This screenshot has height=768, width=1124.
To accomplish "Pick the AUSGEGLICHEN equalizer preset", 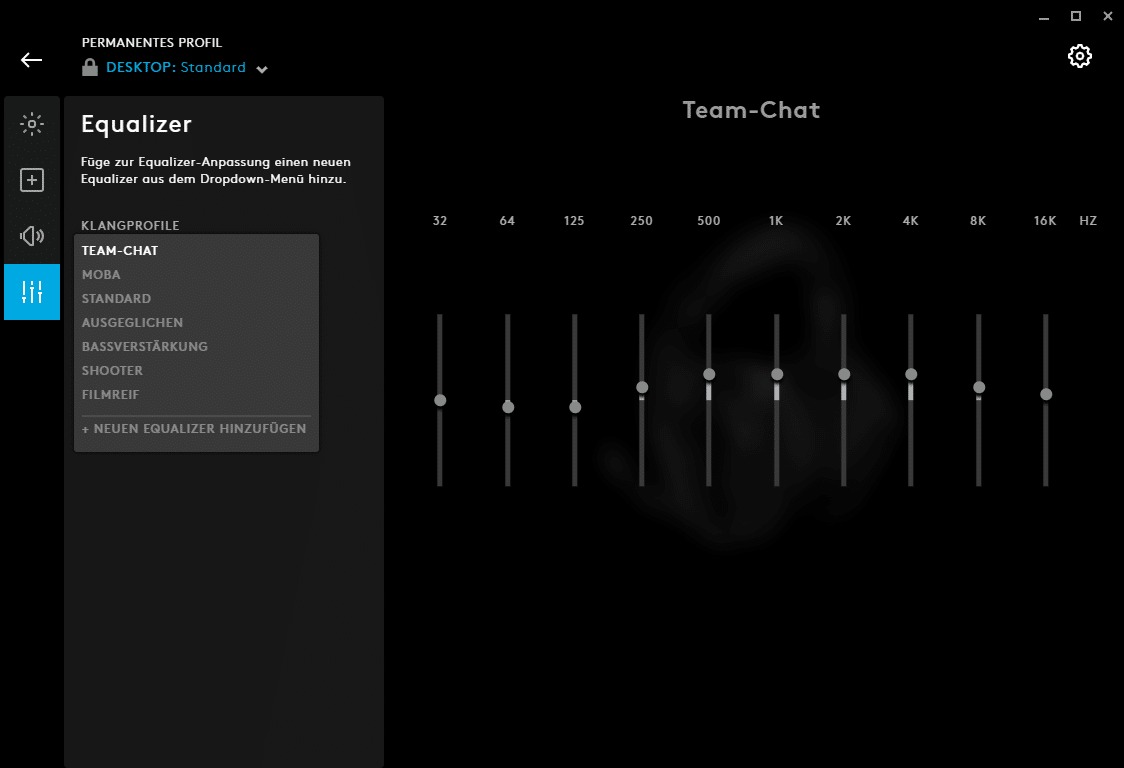I will click(x=132, y=323).
